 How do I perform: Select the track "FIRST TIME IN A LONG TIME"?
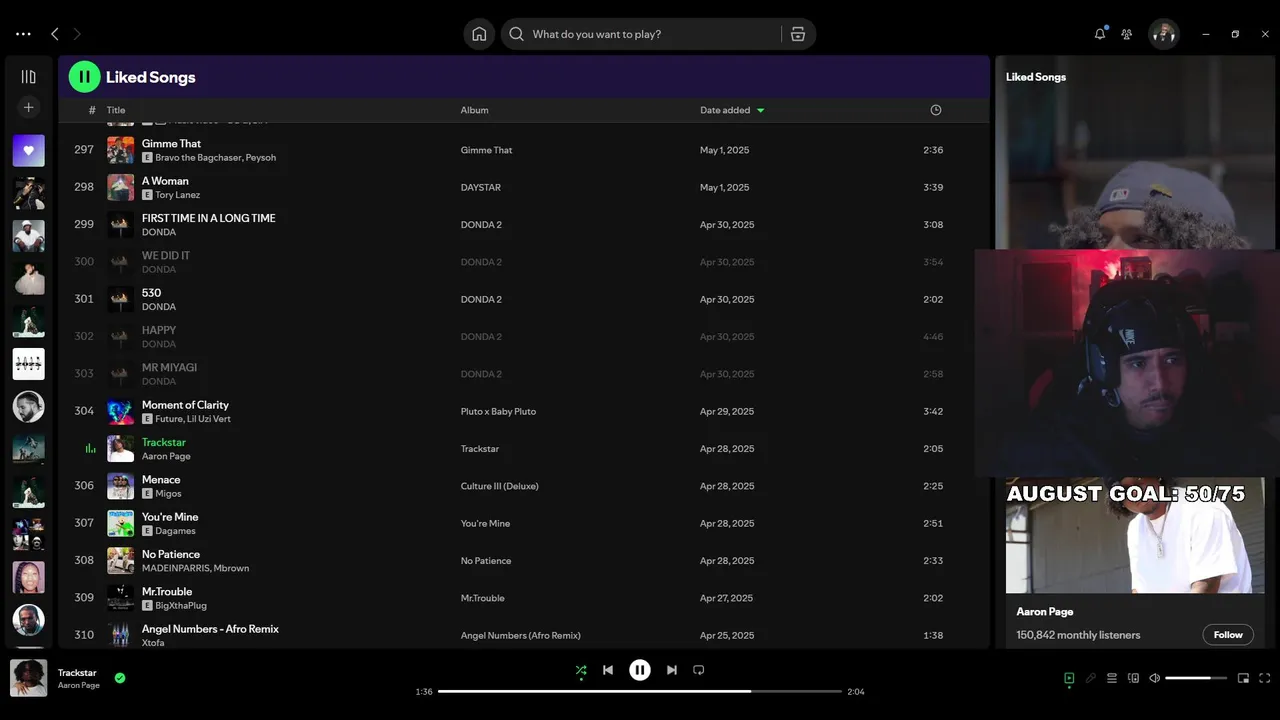click(209, 218)
